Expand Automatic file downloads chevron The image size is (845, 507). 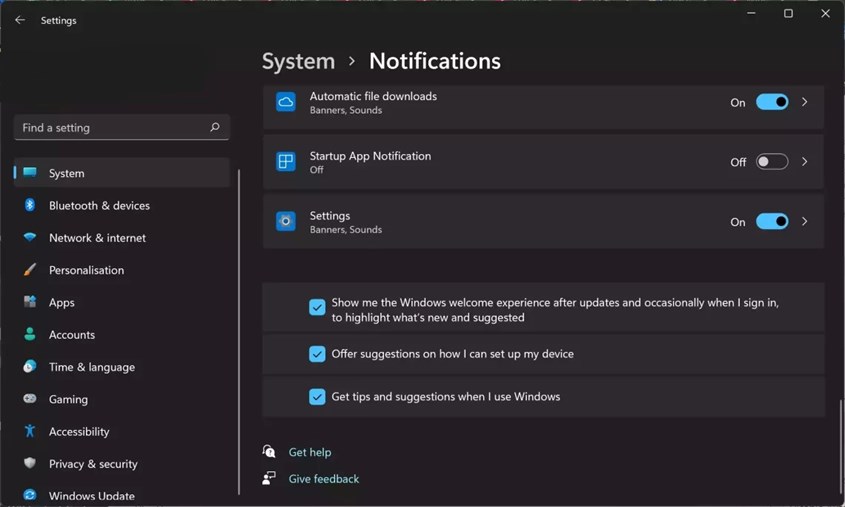(805, 102)
